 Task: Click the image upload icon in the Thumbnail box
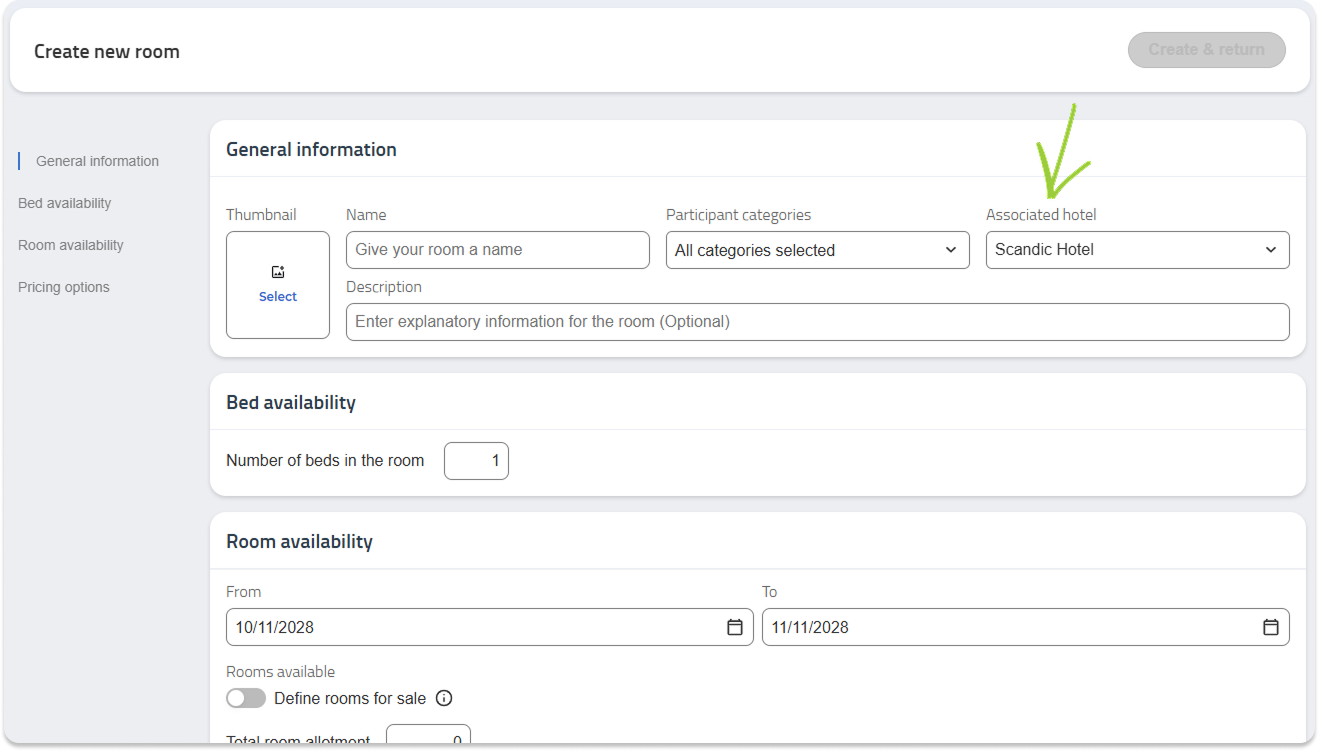point(278,272)
